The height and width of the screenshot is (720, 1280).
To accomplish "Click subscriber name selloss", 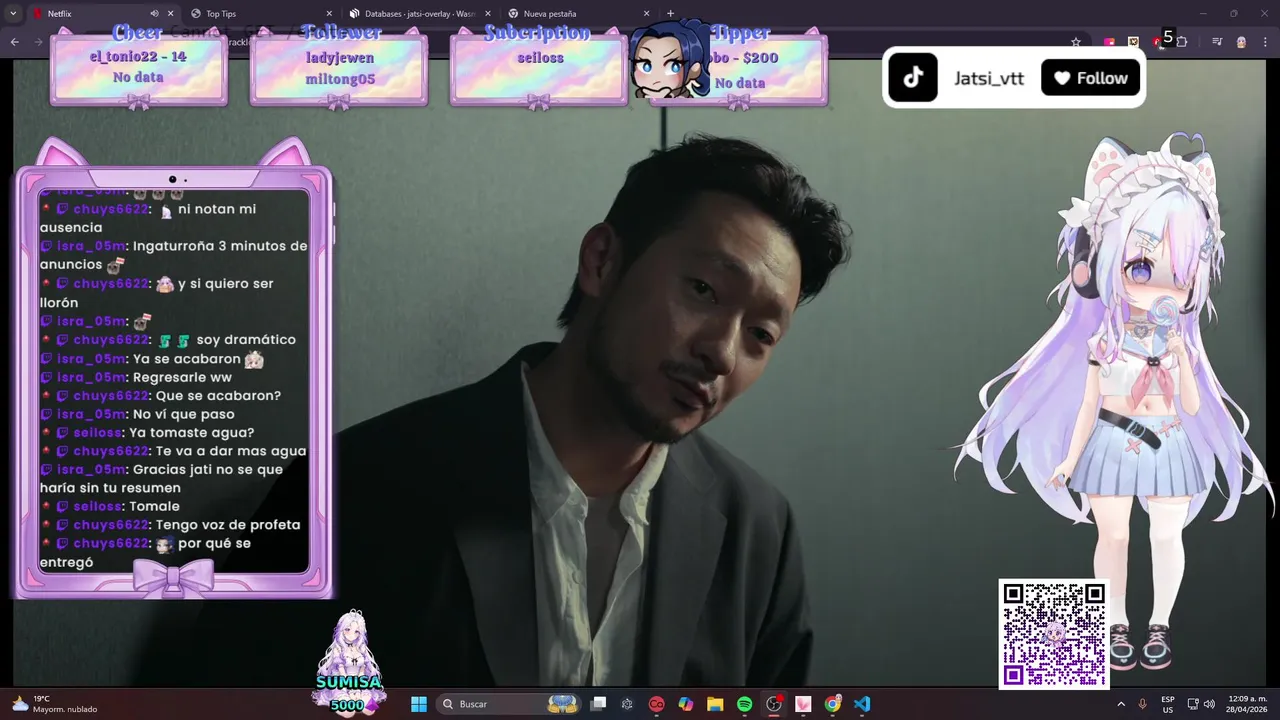I will pyautogui.click(x=540, y=58).
